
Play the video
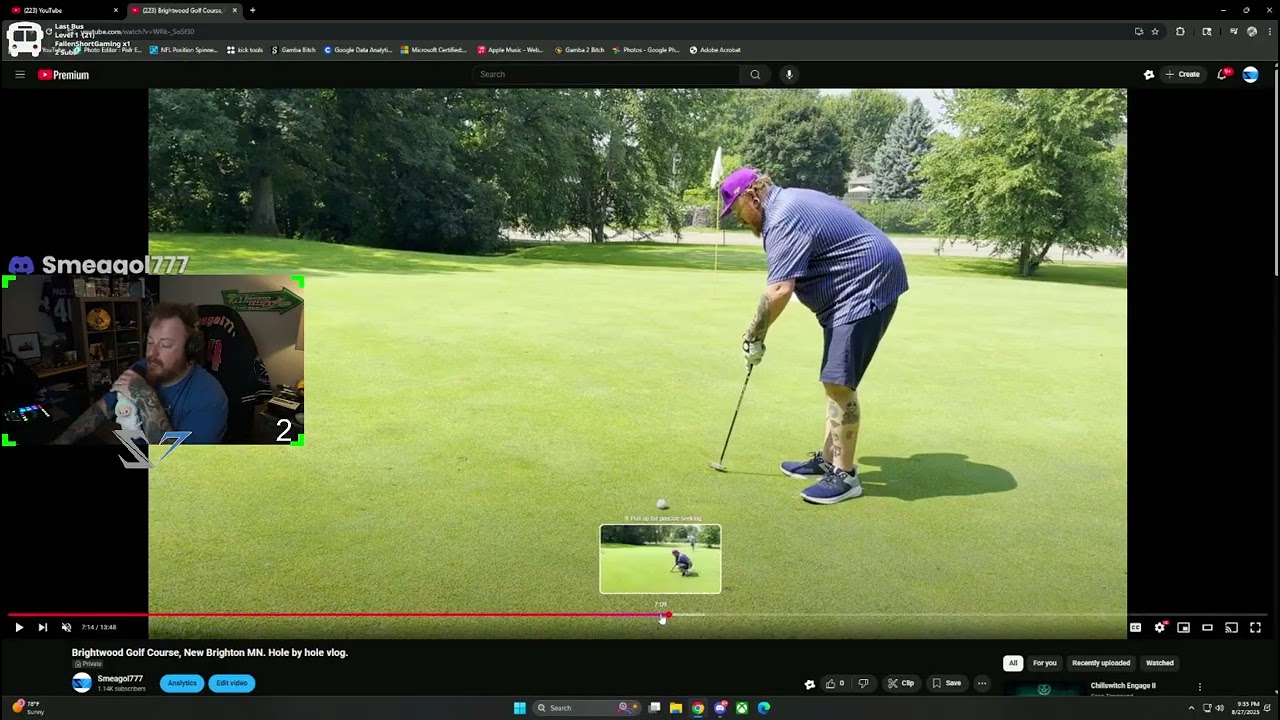(x=18, y=628)
